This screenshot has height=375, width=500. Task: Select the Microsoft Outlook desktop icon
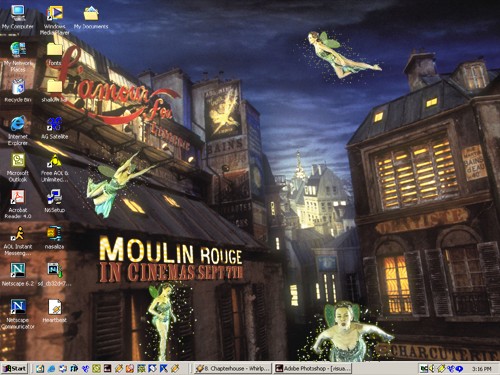[x=18, y=167]
